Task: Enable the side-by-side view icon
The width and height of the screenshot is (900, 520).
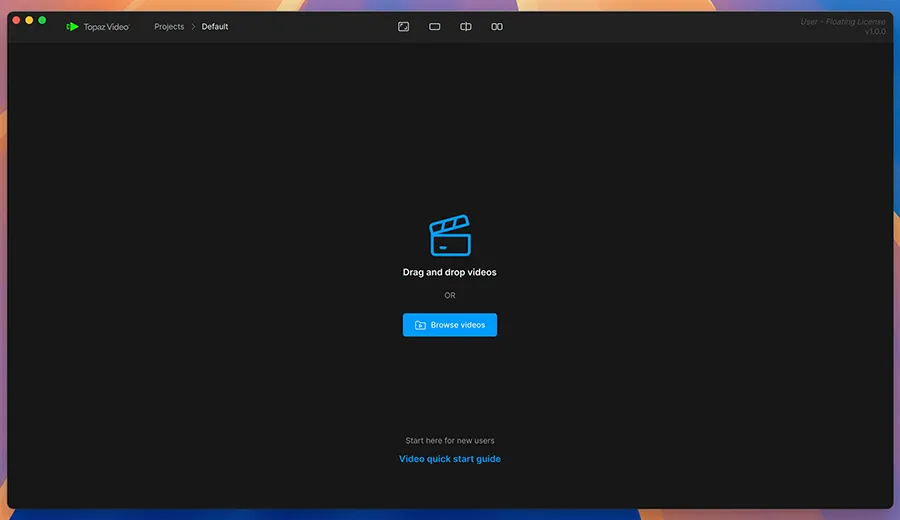Action: 497,27
